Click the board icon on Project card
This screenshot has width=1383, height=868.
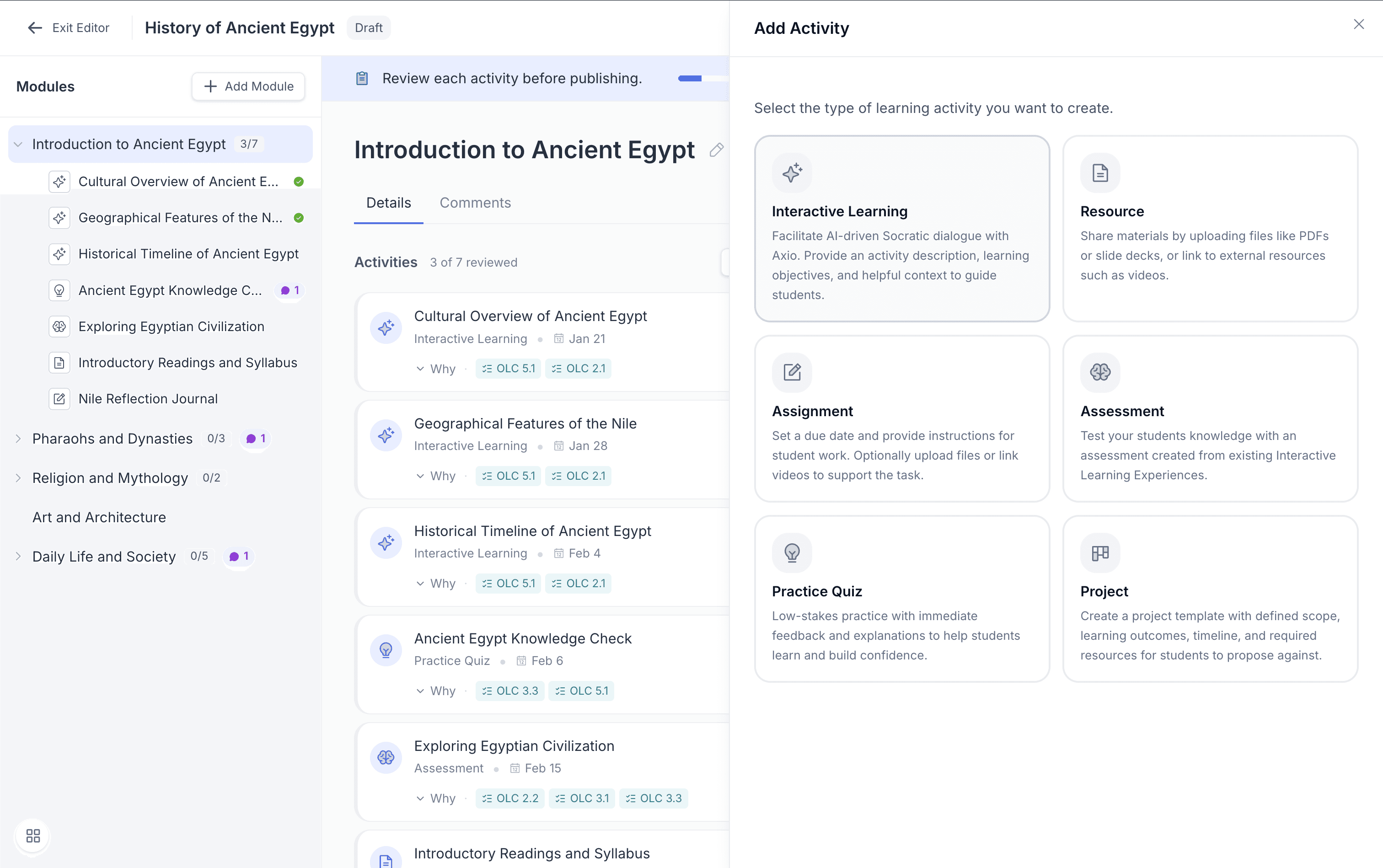click(x=1100, y=552)
